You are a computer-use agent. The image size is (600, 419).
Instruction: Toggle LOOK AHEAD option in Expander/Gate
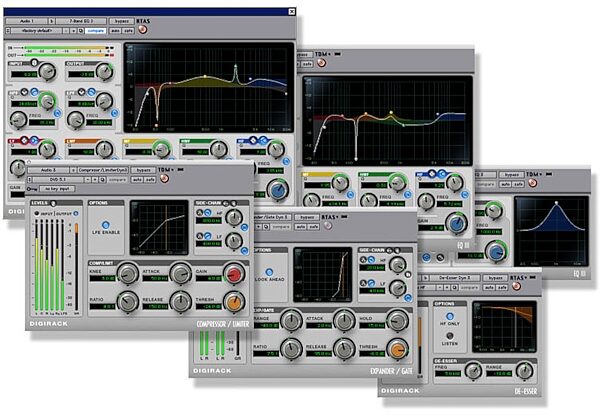pyautogui.click(x=269, y=272)
